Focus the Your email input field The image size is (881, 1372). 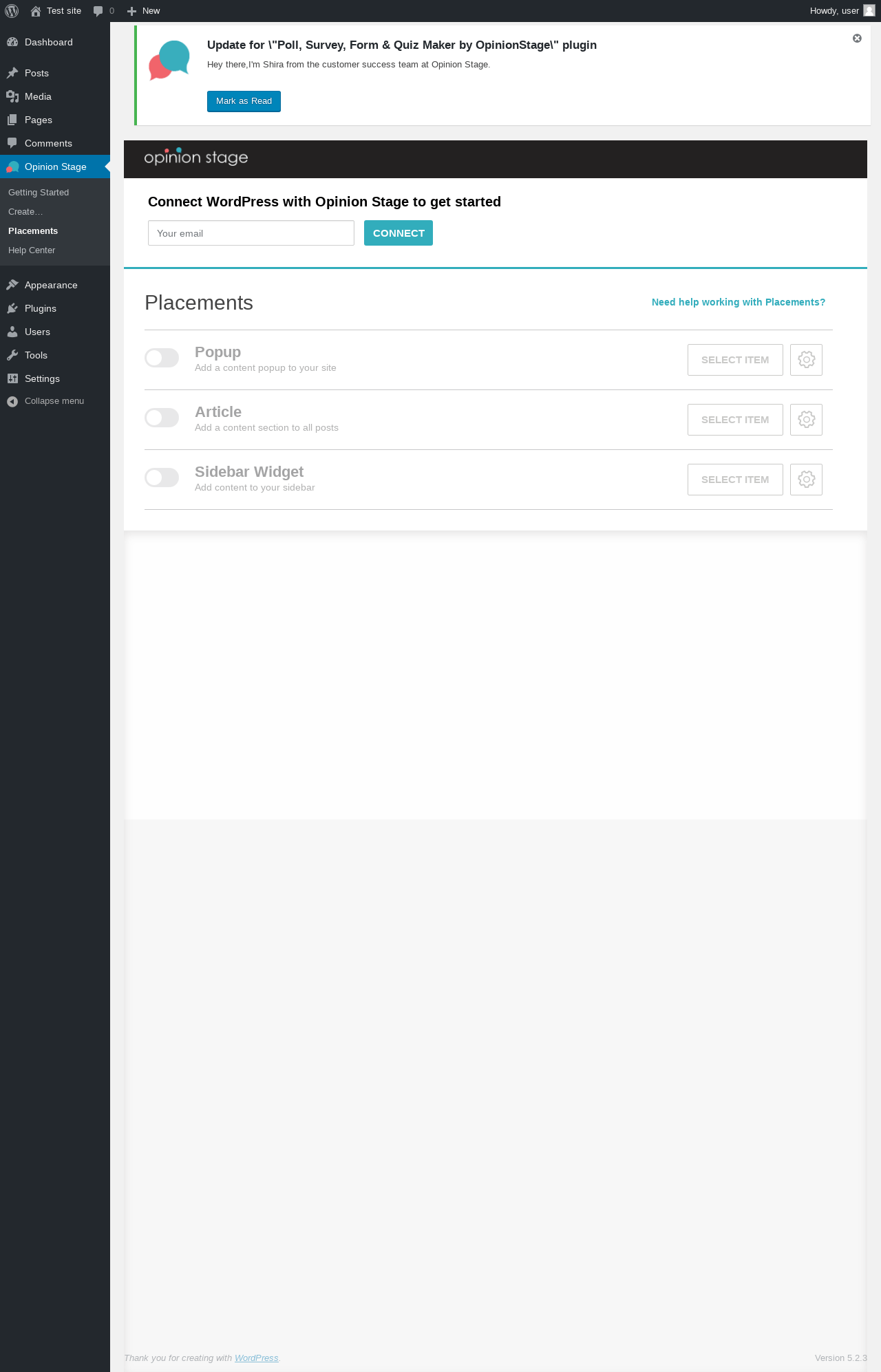(x=251, y=233)
